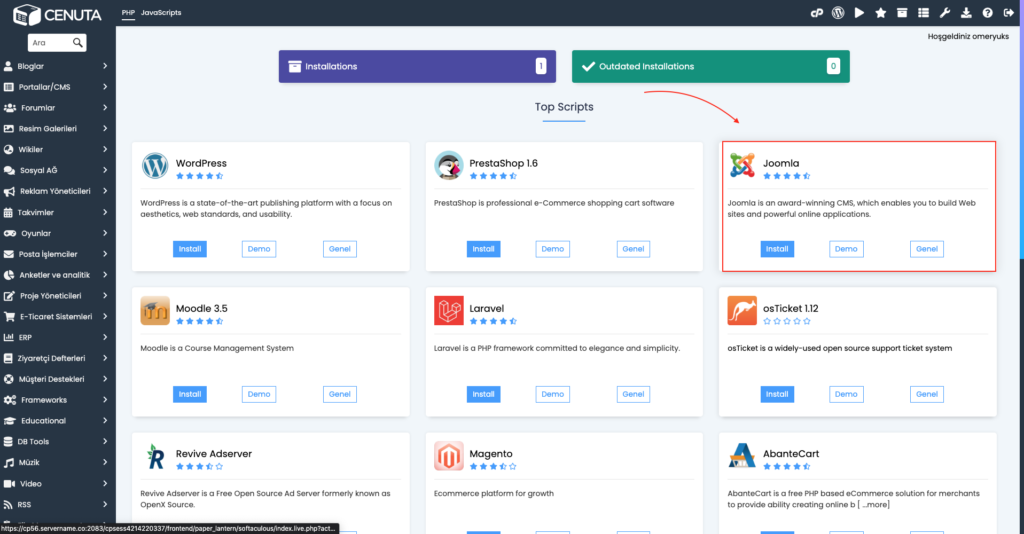Click the wrench settings icon
1024x534 pixels.
pyautogui.click(x=944, y=12)
